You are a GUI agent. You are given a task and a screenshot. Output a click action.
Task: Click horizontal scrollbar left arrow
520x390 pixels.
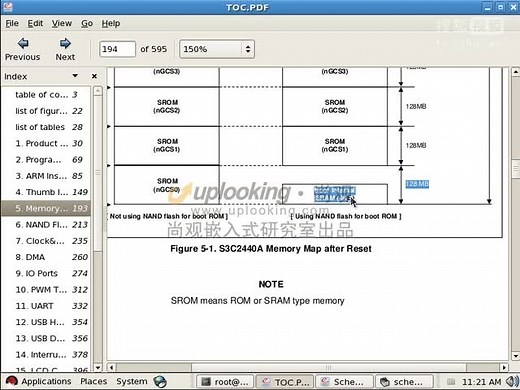pyautogui.click(x=111, y=367)
